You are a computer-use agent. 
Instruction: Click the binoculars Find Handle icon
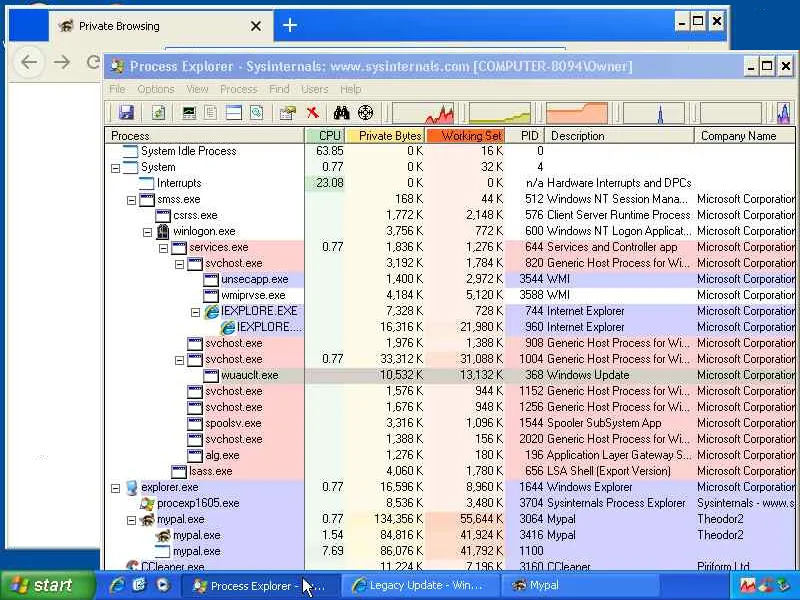click(x=341, y=112)
